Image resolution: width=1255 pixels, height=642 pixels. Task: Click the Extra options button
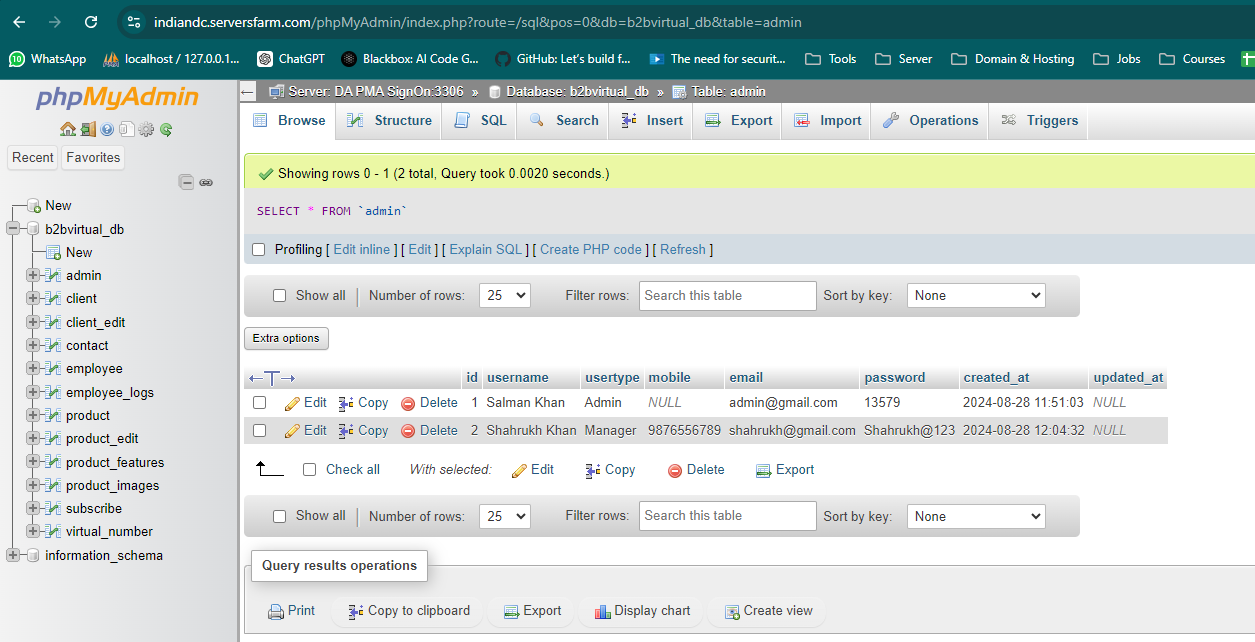286,338
